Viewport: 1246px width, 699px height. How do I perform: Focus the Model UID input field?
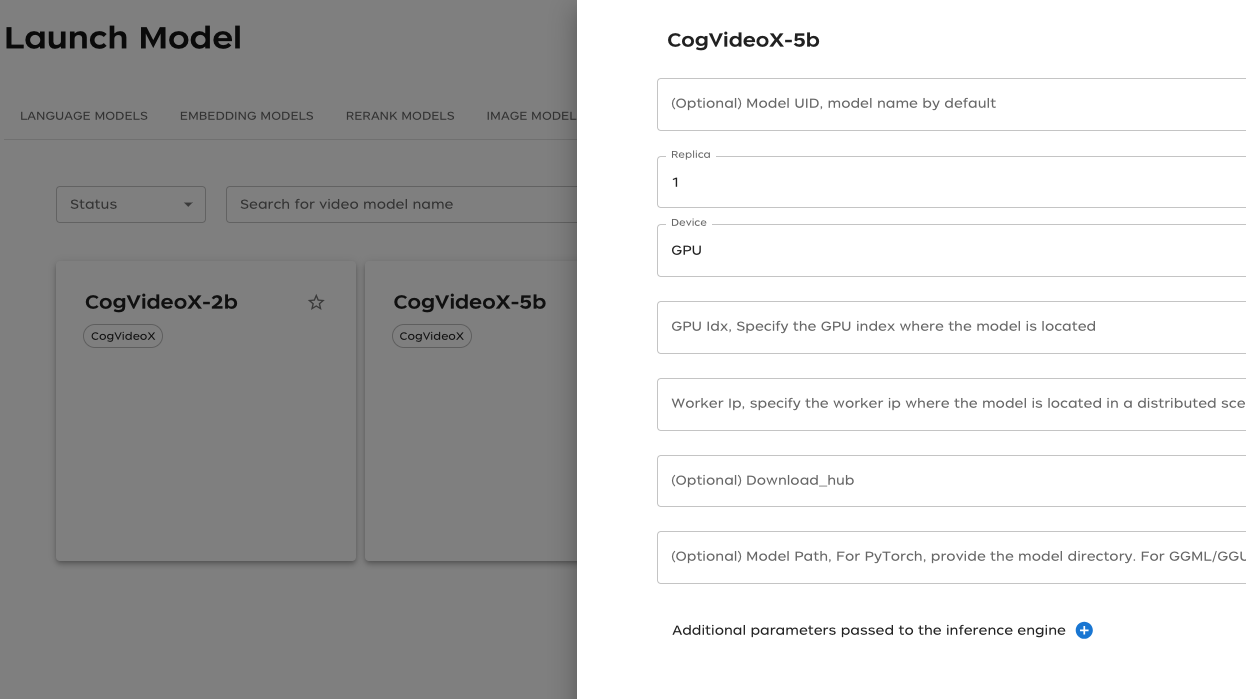click(951, 104)
